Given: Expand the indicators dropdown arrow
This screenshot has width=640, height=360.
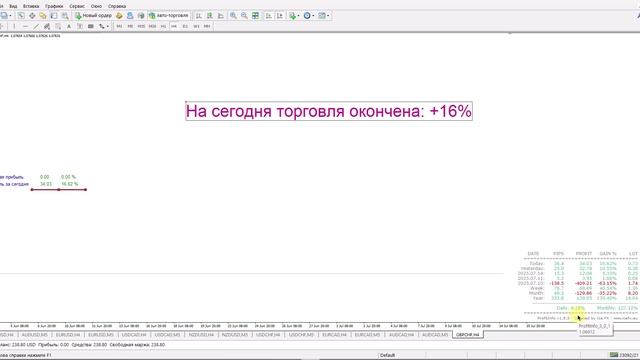Looking at the screenshot, I should pyautogui.click(x=298, y=16).
